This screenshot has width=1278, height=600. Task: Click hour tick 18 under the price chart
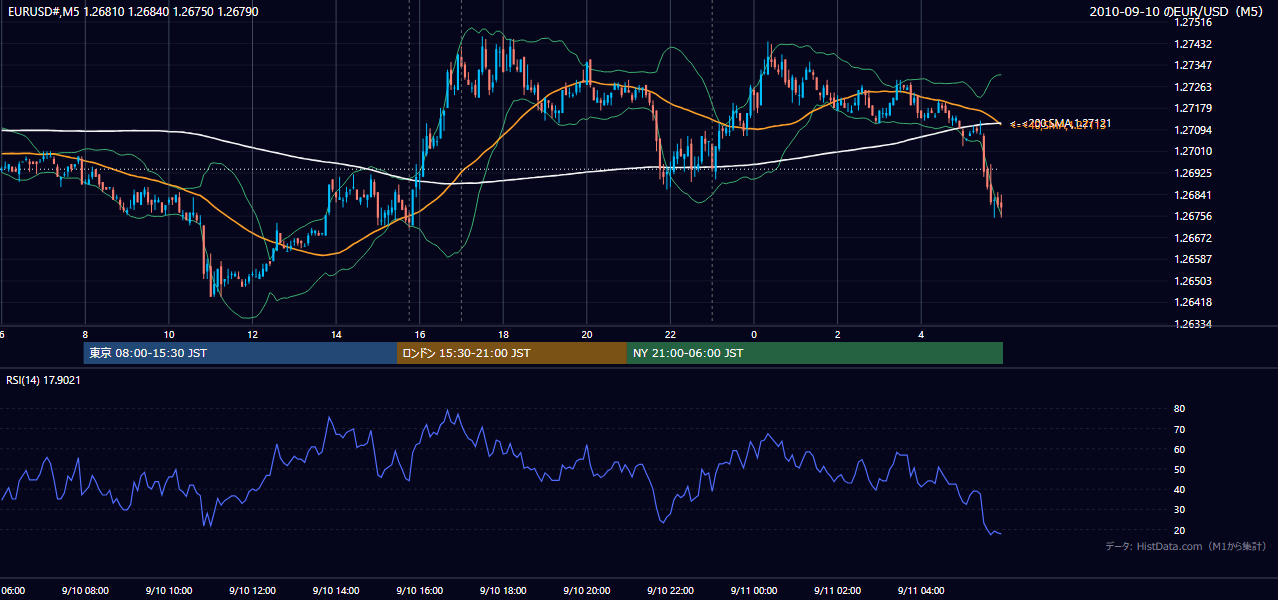click(x=503, y=335)
